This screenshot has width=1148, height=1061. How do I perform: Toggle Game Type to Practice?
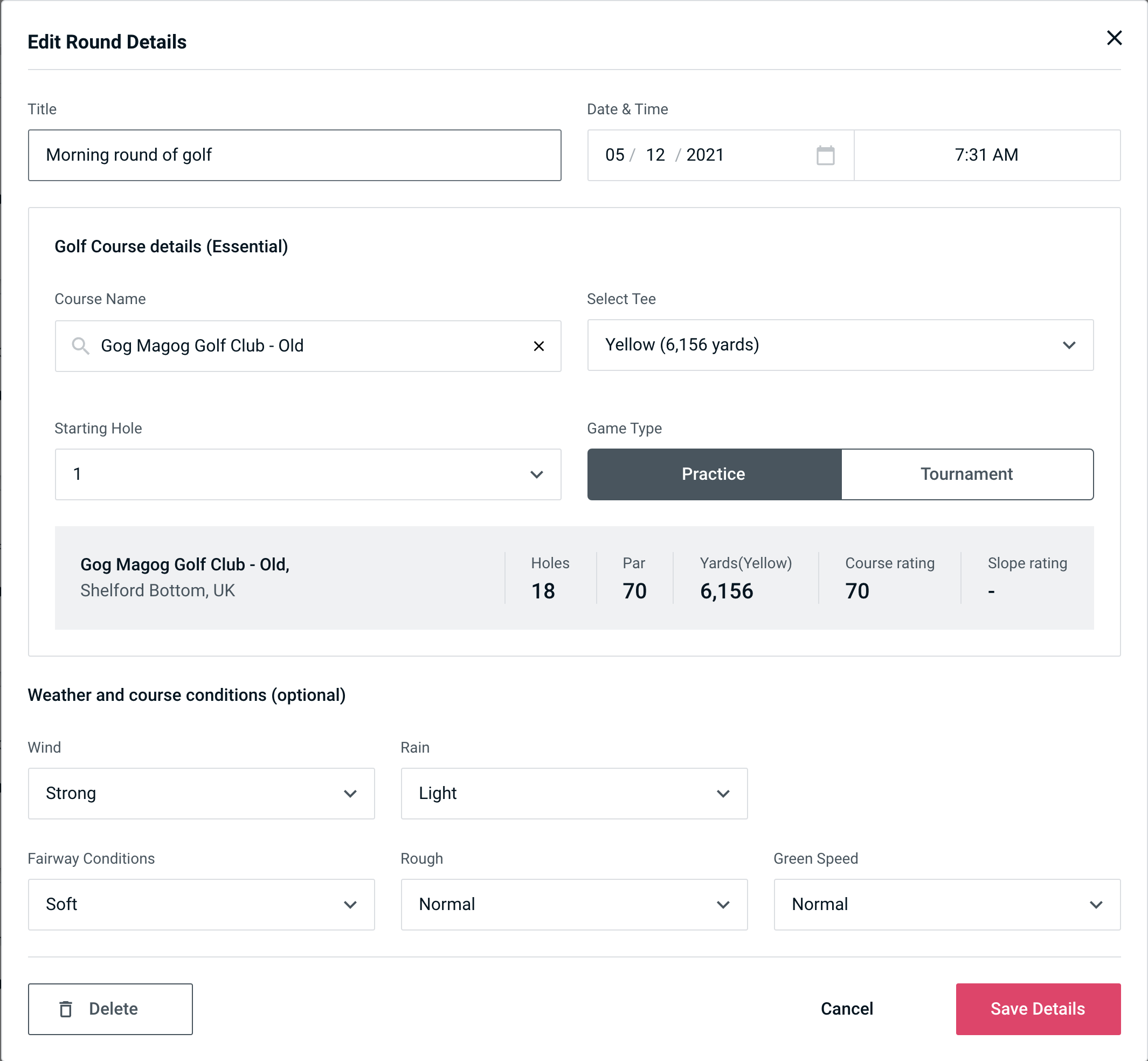click(714, 474)
